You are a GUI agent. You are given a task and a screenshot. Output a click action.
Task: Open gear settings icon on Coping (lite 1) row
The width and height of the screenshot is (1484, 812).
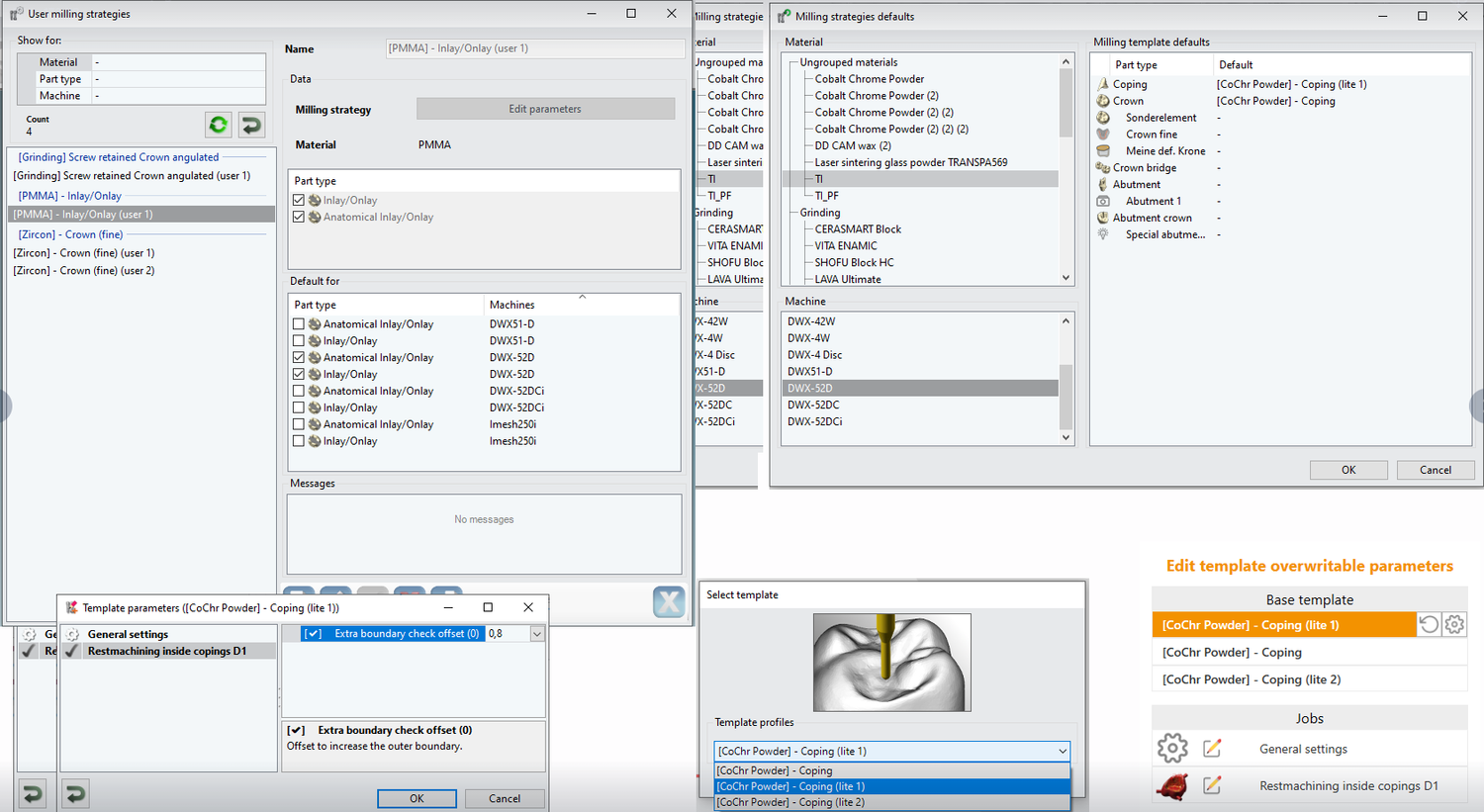1453,624
